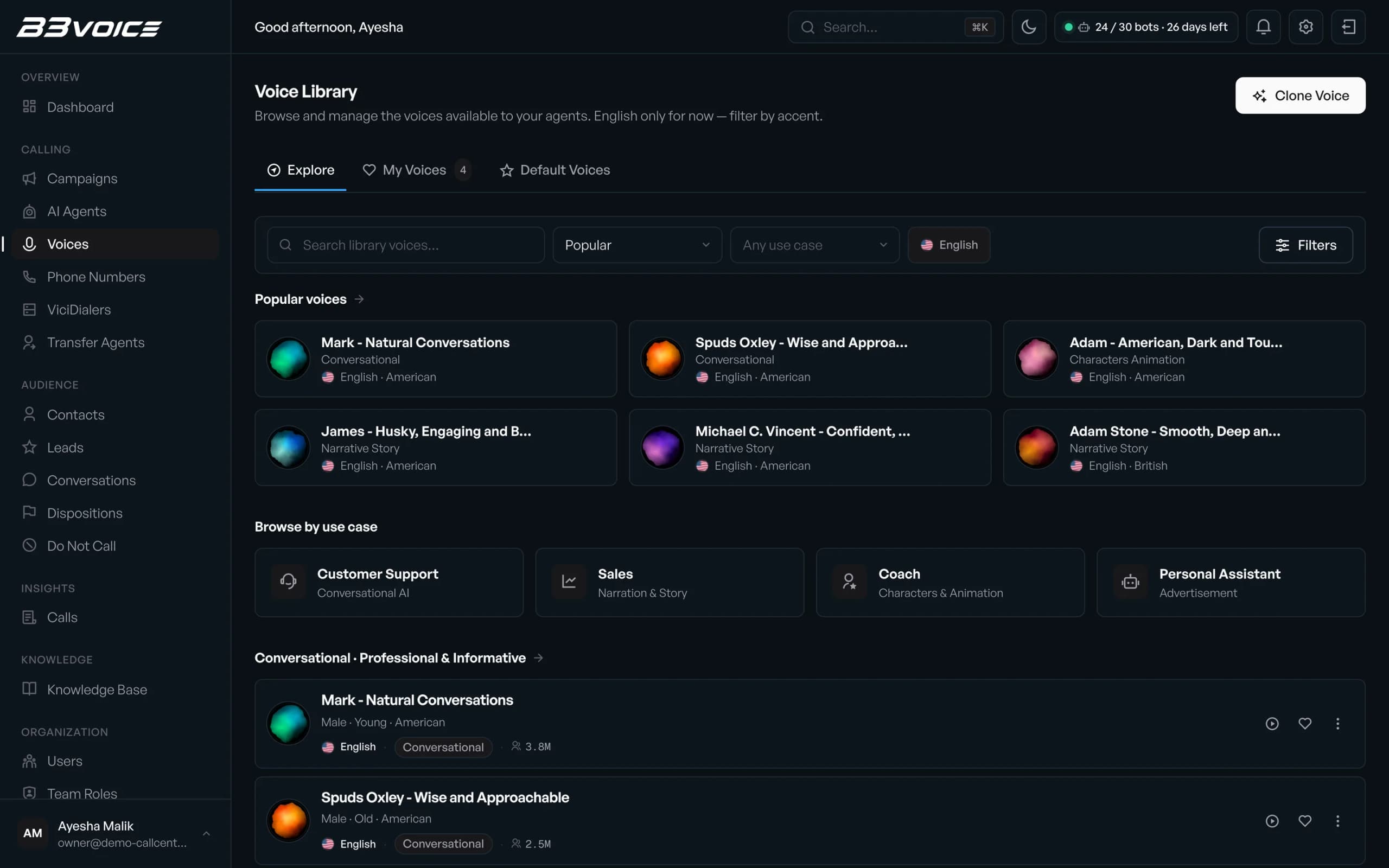Open the notifications bell
The height and width of the screenshot is (868, 1389).
coord(1263,27)
